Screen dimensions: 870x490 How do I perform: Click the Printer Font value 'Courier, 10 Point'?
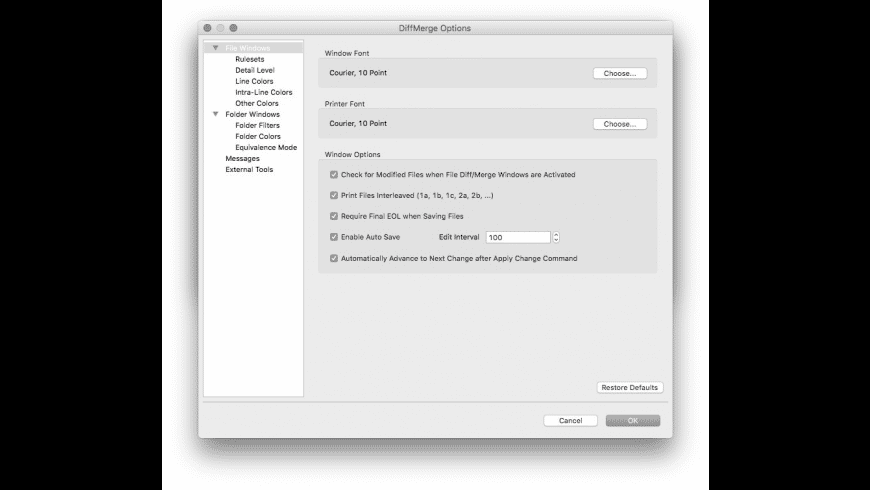click(x=358, y=123)
